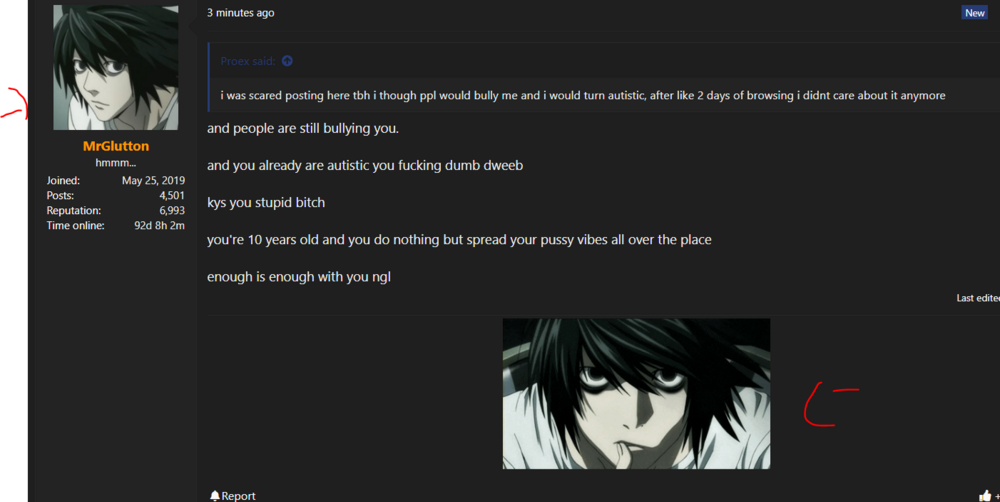Click the 'kys you stupid bitch' line

(266, 203)
